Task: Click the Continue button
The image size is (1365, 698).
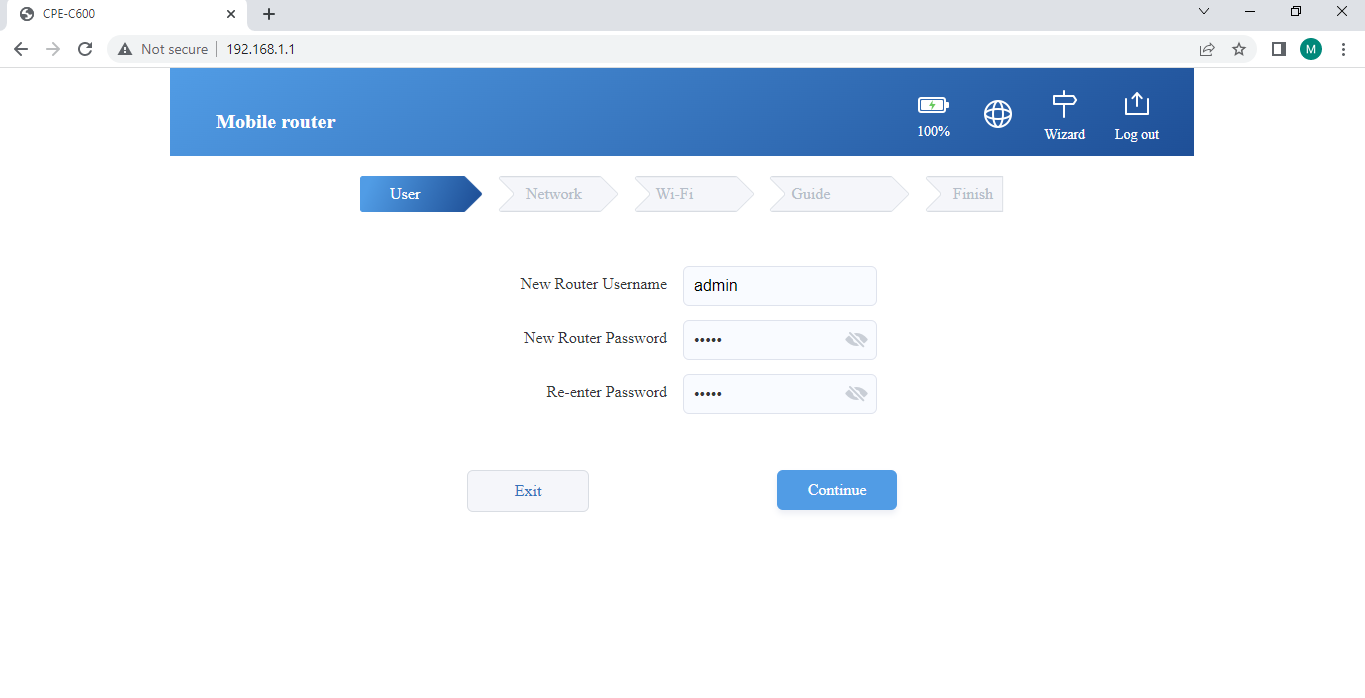Action: [837, 490]
